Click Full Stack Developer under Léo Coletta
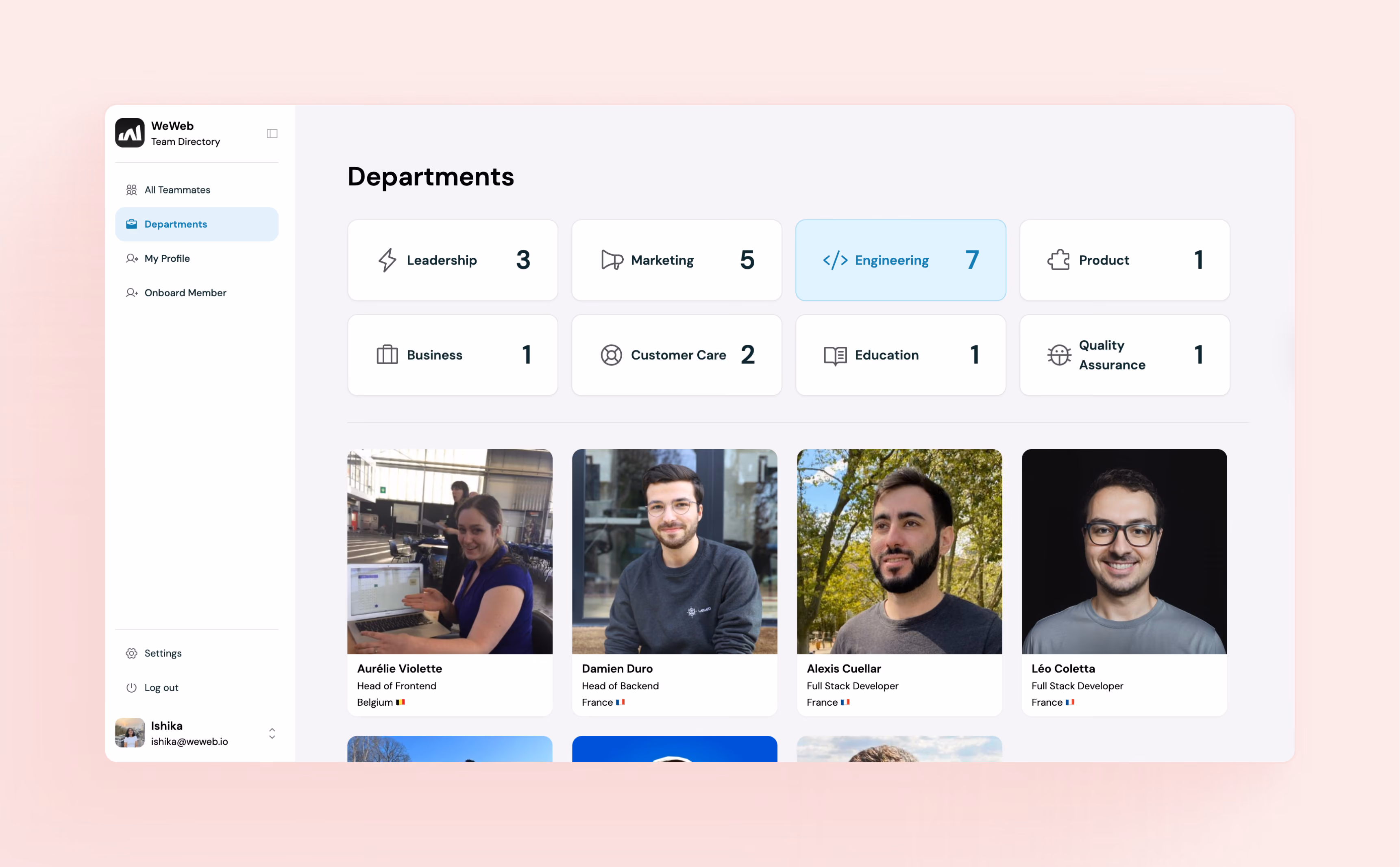Viewport: 1400px width, 867px height. coord(1077,687)
